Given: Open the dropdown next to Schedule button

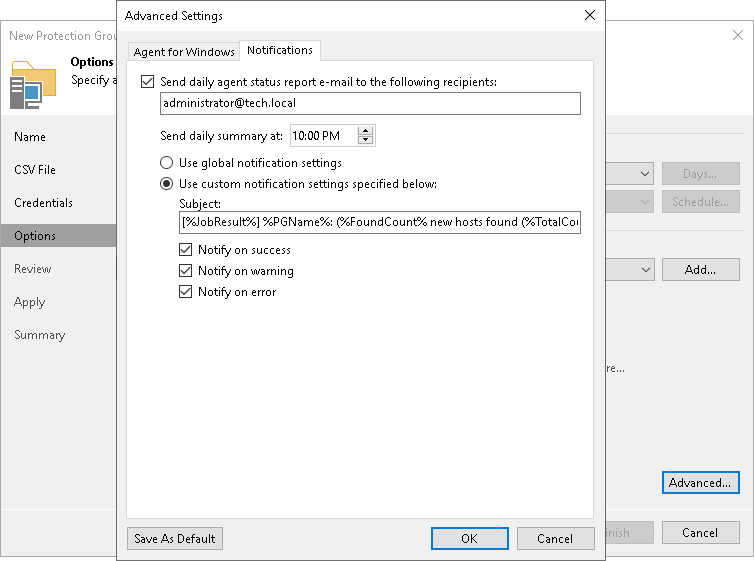Looking at the screenshot, I should [645, 202].
